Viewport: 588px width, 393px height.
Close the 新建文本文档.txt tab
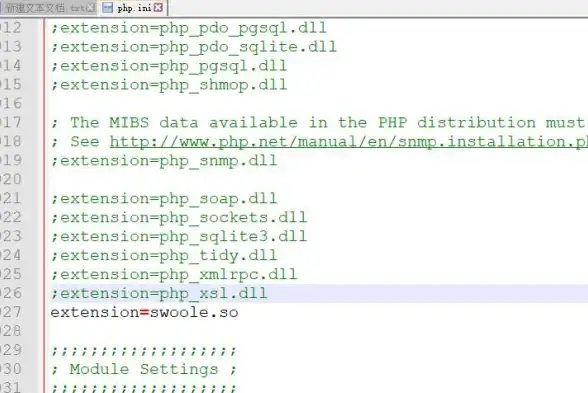coord(91,8)
